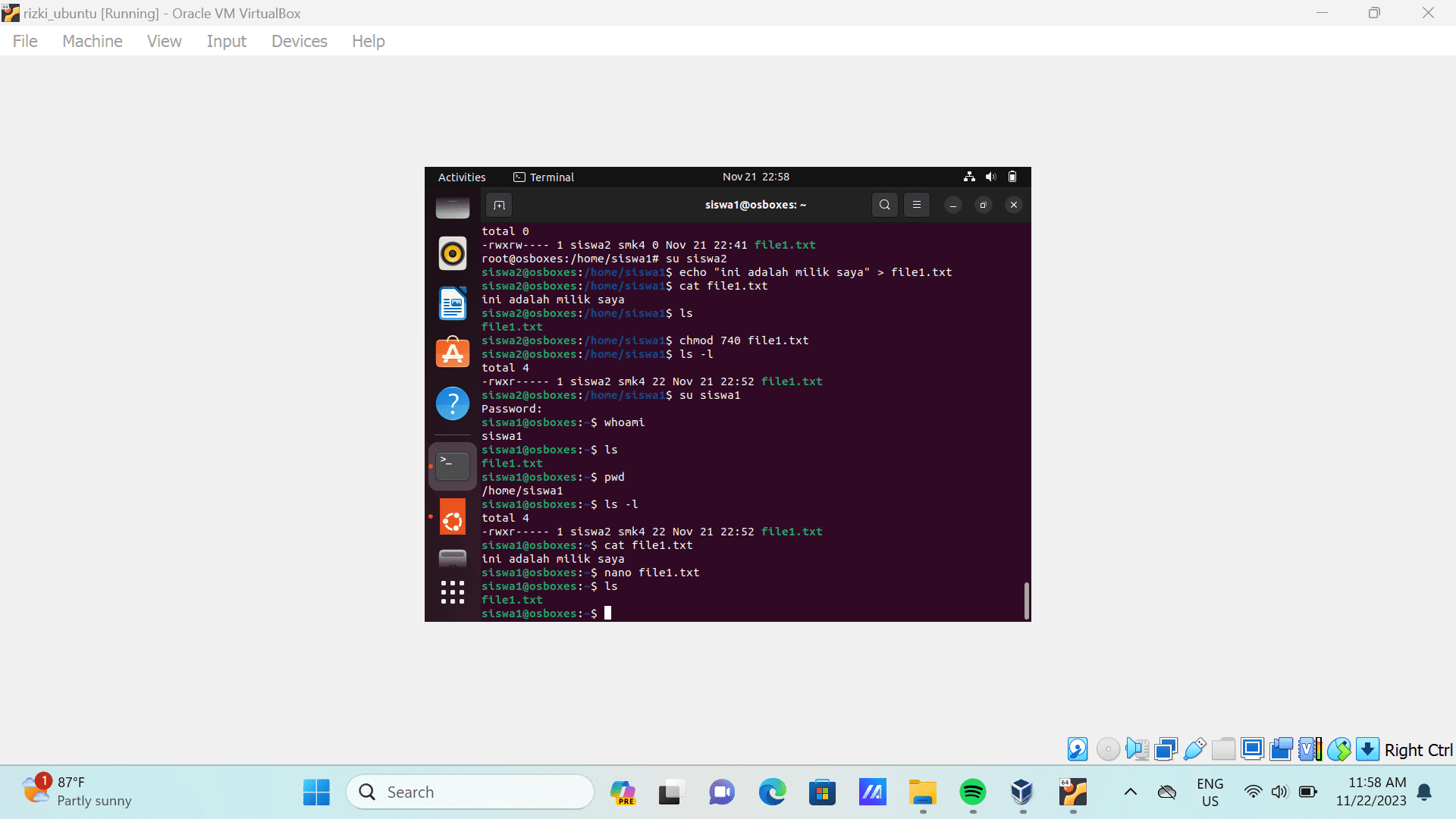The image size is (1456, 819).
Task: Click the Ubuntu network status icon
Action: (969, 177)
